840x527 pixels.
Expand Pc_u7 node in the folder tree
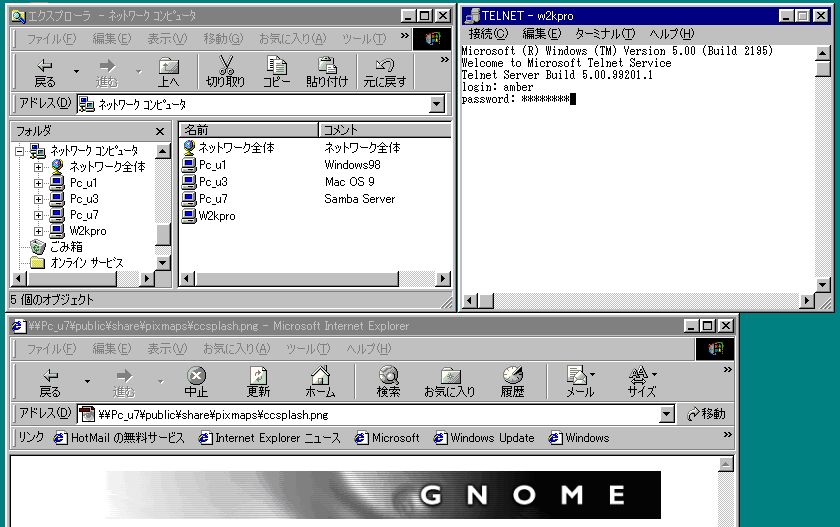39,215
